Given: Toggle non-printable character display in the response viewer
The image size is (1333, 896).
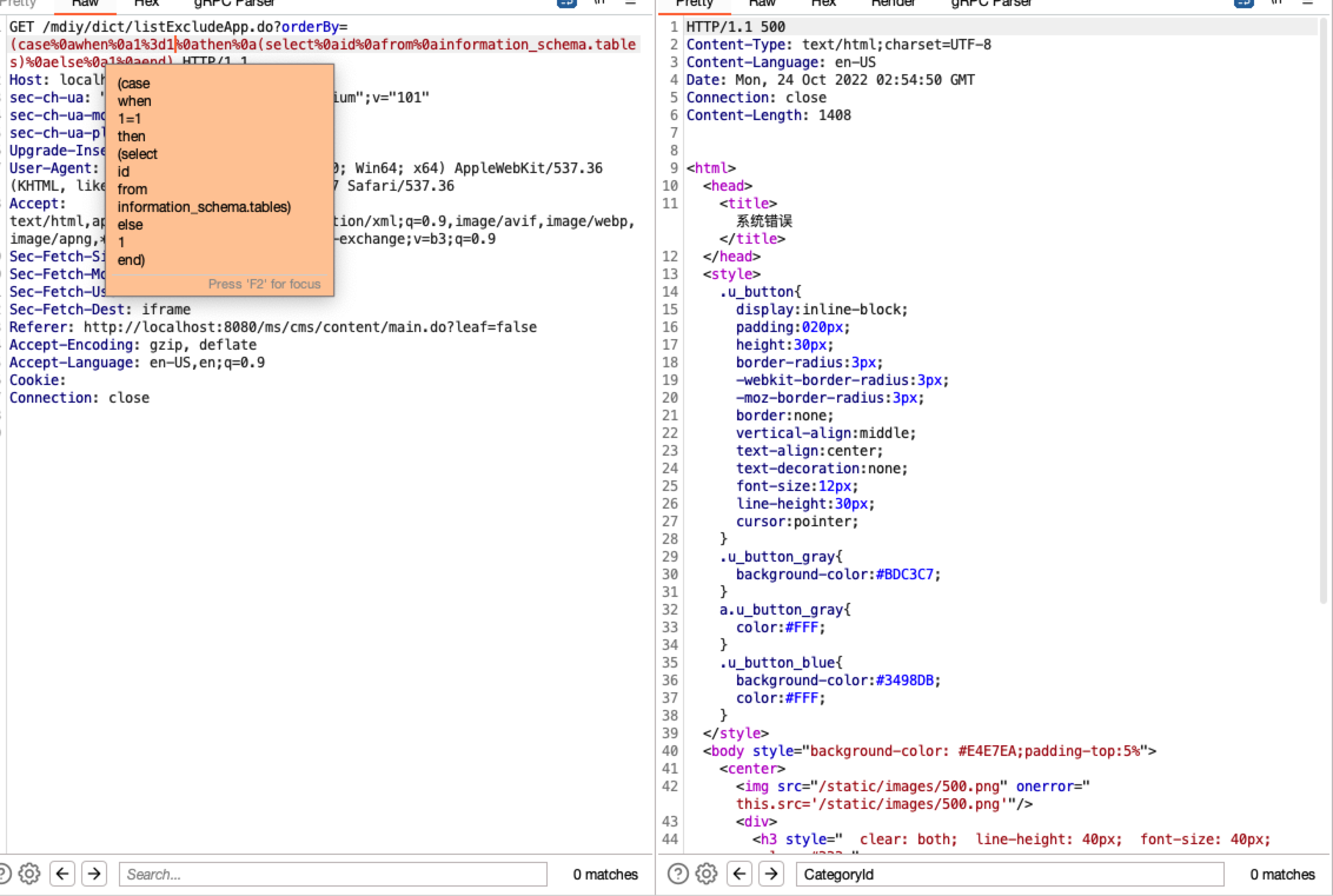Looking at the screenshot, I should click(x=1277, y=4).
